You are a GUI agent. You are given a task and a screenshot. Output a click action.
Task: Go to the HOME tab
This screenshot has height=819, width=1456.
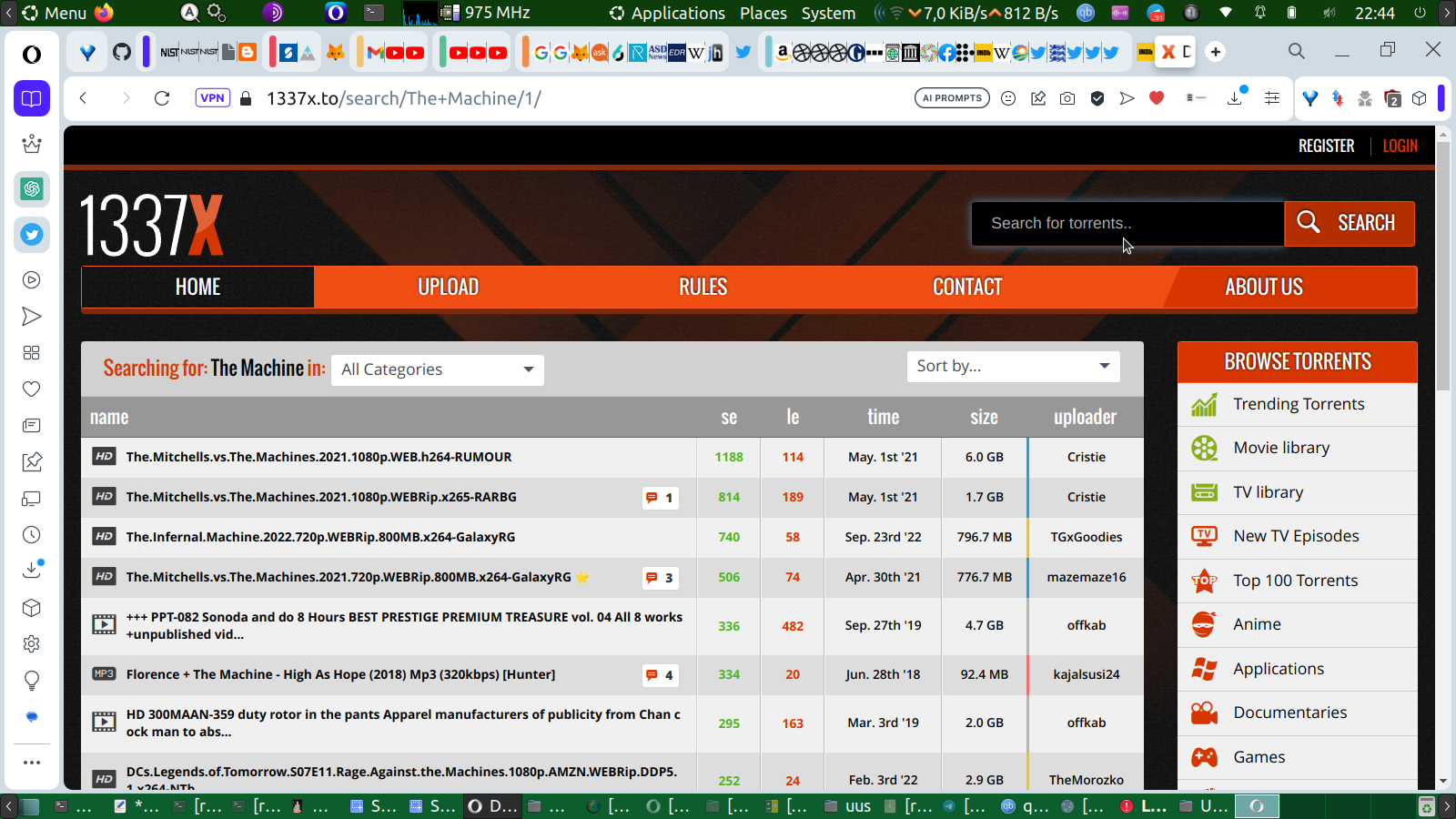pyautogui.click(x=197, y=288)
